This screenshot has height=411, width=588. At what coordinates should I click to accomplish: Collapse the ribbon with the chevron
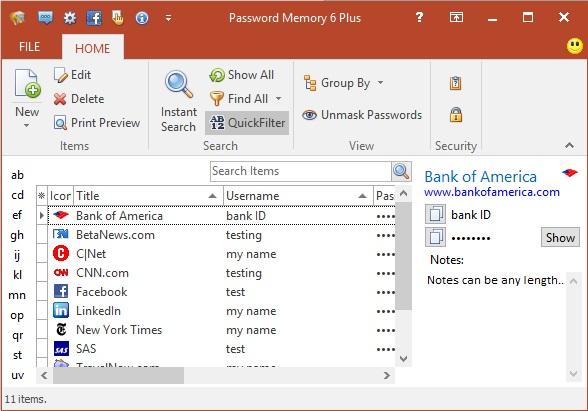[x=569, y=146]
